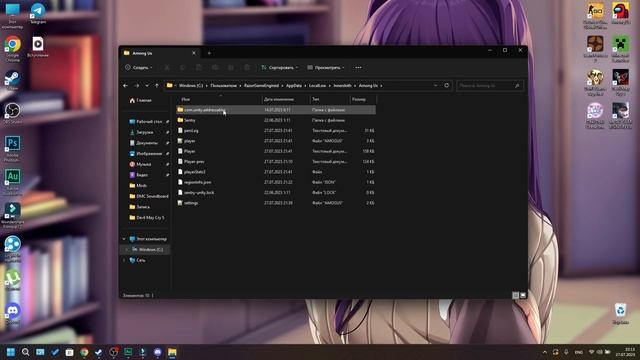640x360 pixels.
Task: Go to Пользователи in breadcrumb path
Action: [x=223, y=86]
